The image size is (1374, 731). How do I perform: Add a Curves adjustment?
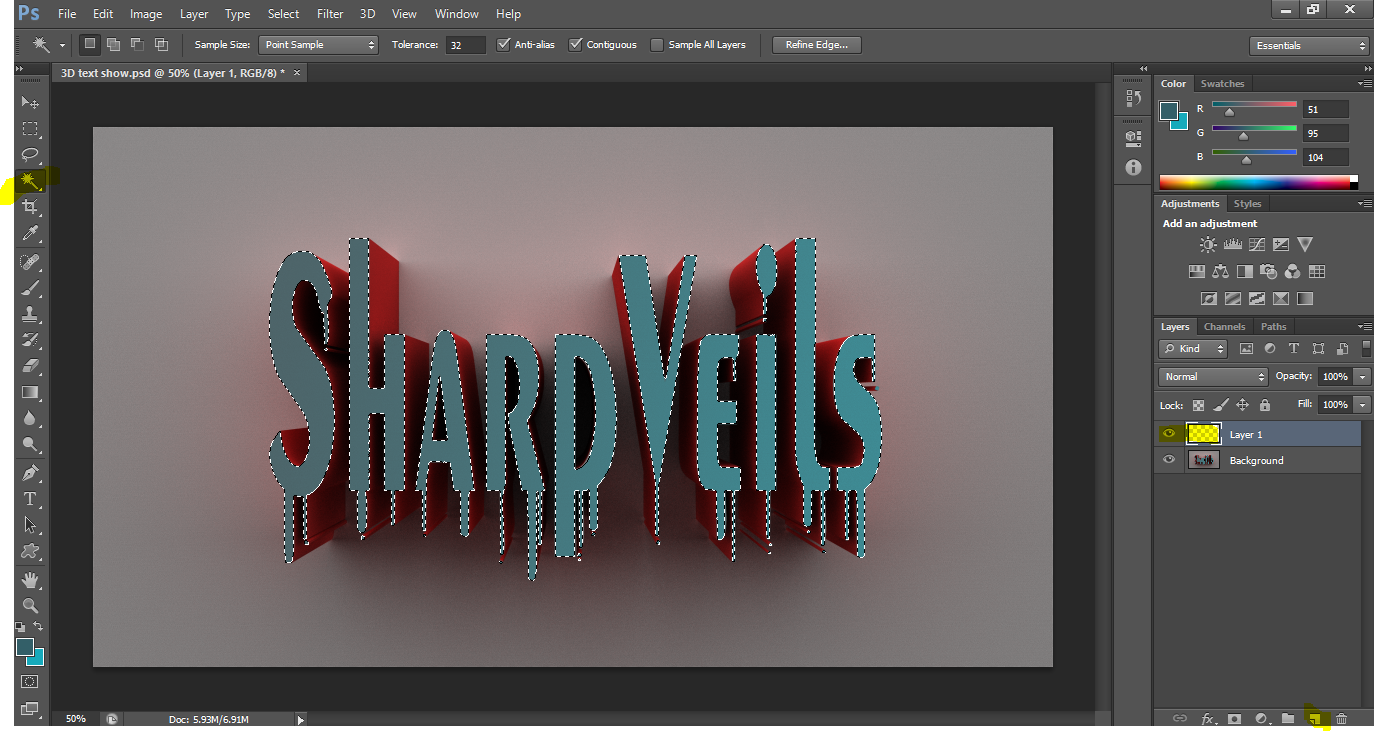click(1257, 245)
